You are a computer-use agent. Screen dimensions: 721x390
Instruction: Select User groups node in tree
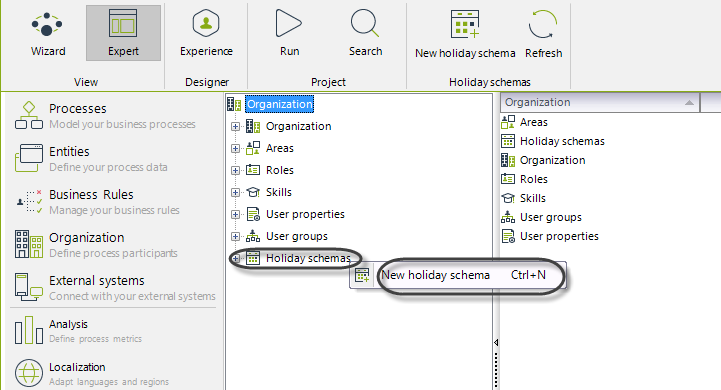click(x=297, y=236)
